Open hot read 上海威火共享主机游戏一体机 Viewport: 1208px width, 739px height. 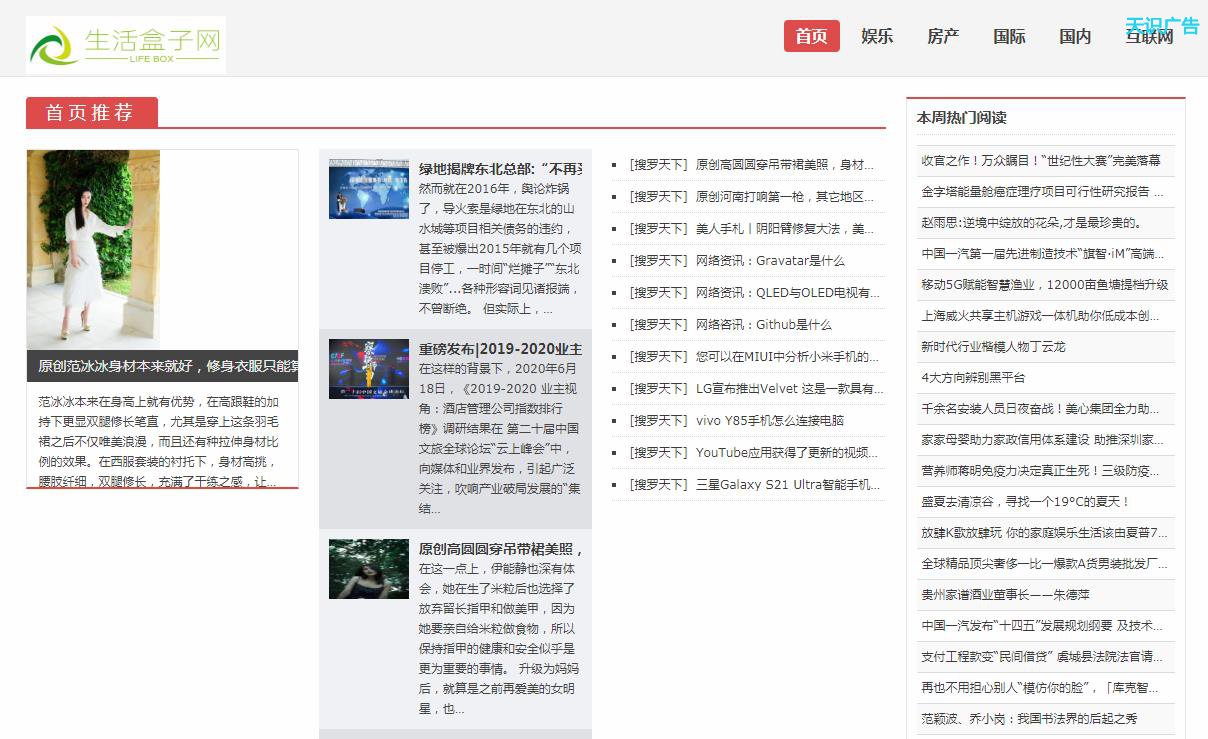coord(1040,315)
